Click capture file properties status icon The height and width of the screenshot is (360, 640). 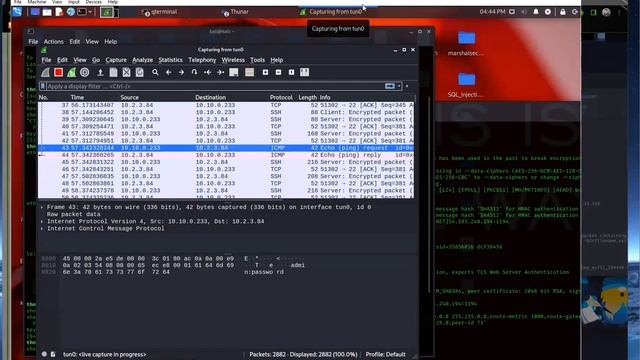pos(53,354)
